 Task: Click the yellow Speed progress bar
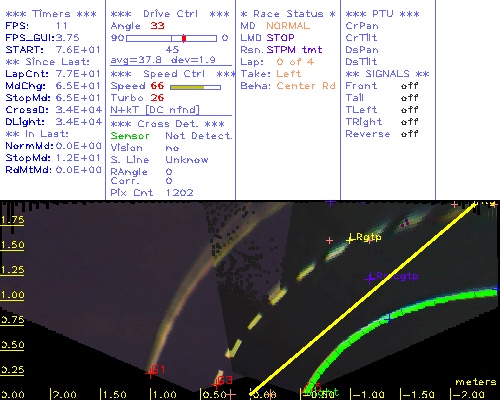tap(195, 87)
